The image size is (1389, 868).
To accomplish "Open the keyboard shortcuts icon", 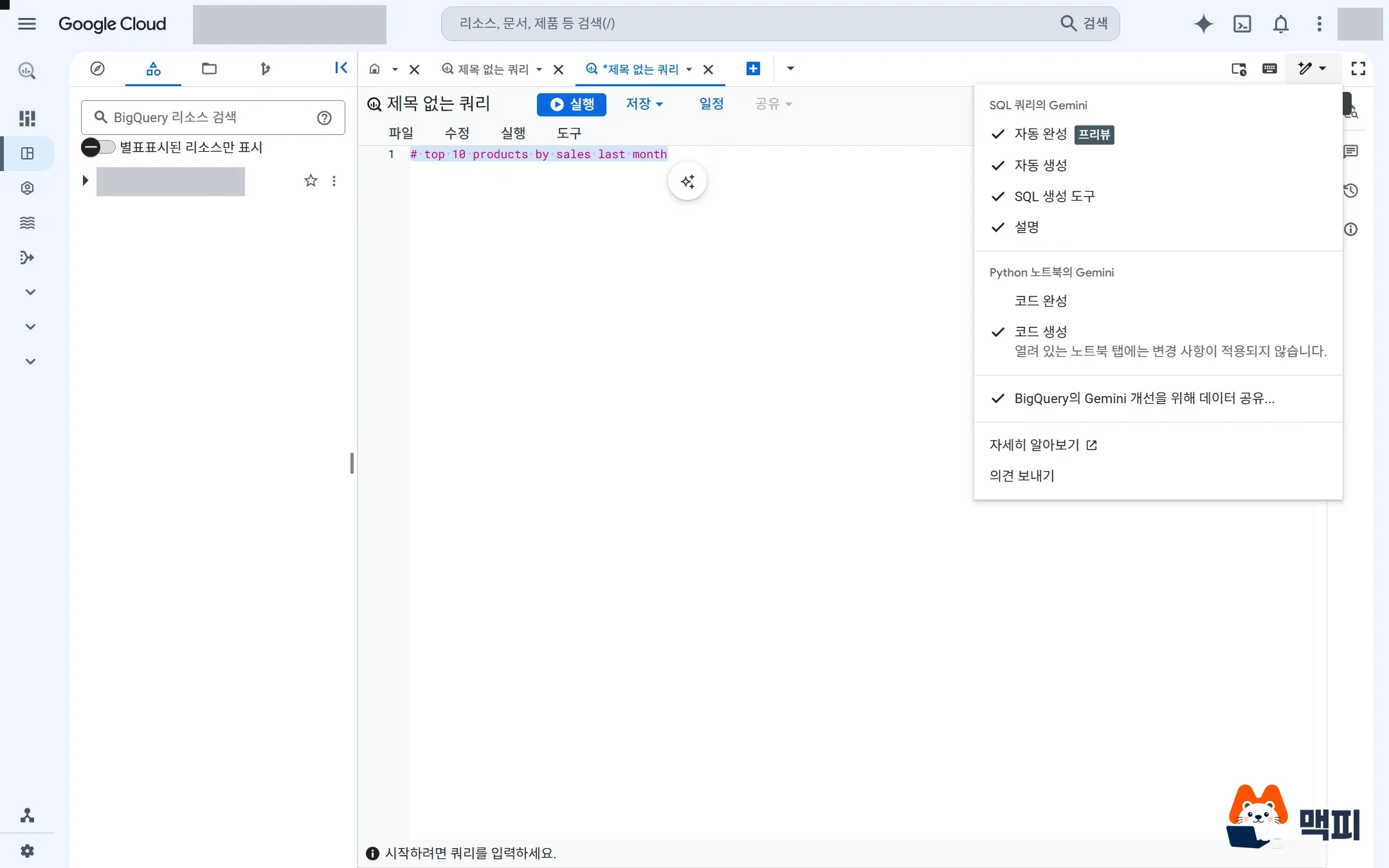I will [x=1269, y=69].
